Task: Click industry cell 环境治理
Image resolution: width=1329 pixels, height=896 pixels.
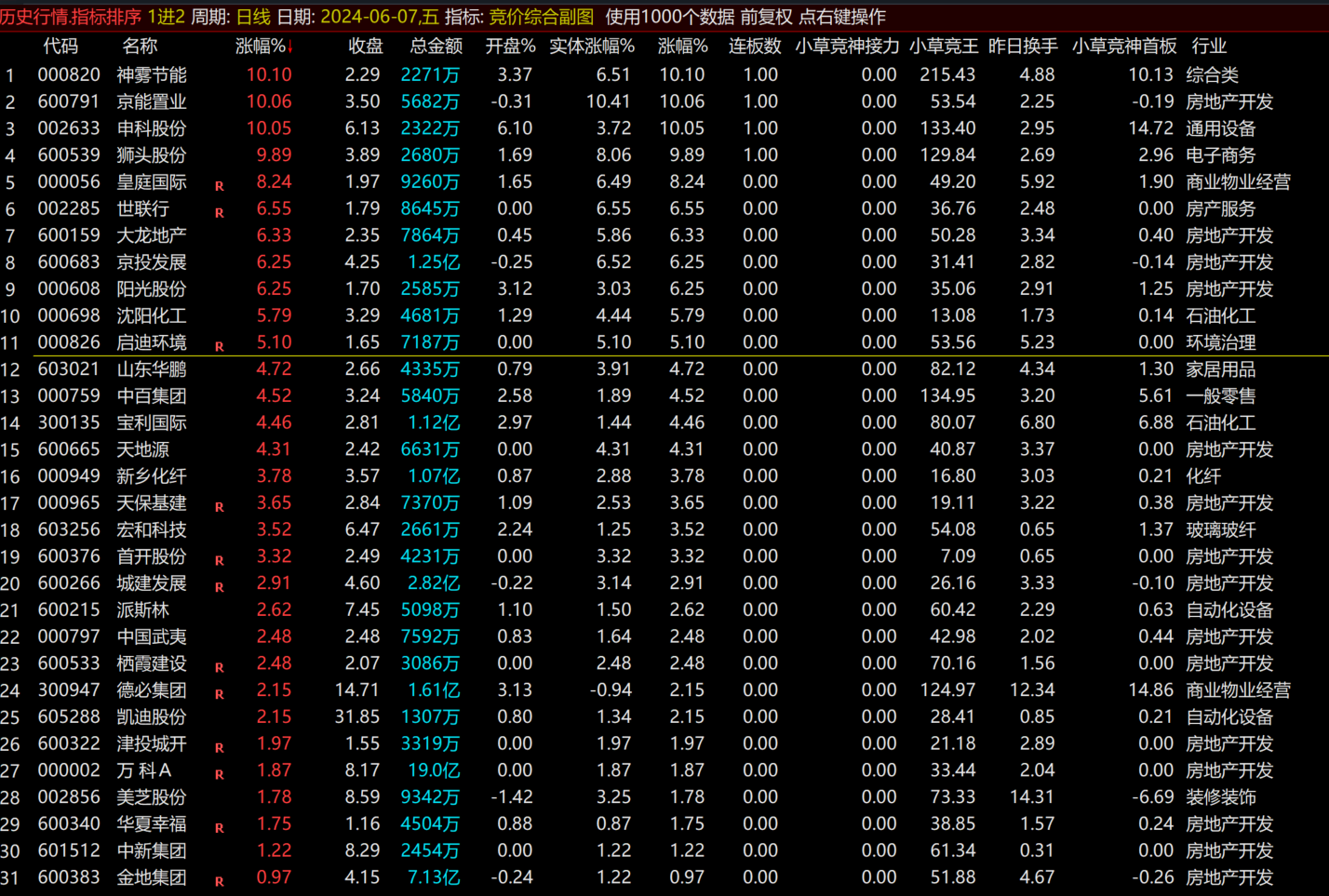Action: click(1220, 342)
